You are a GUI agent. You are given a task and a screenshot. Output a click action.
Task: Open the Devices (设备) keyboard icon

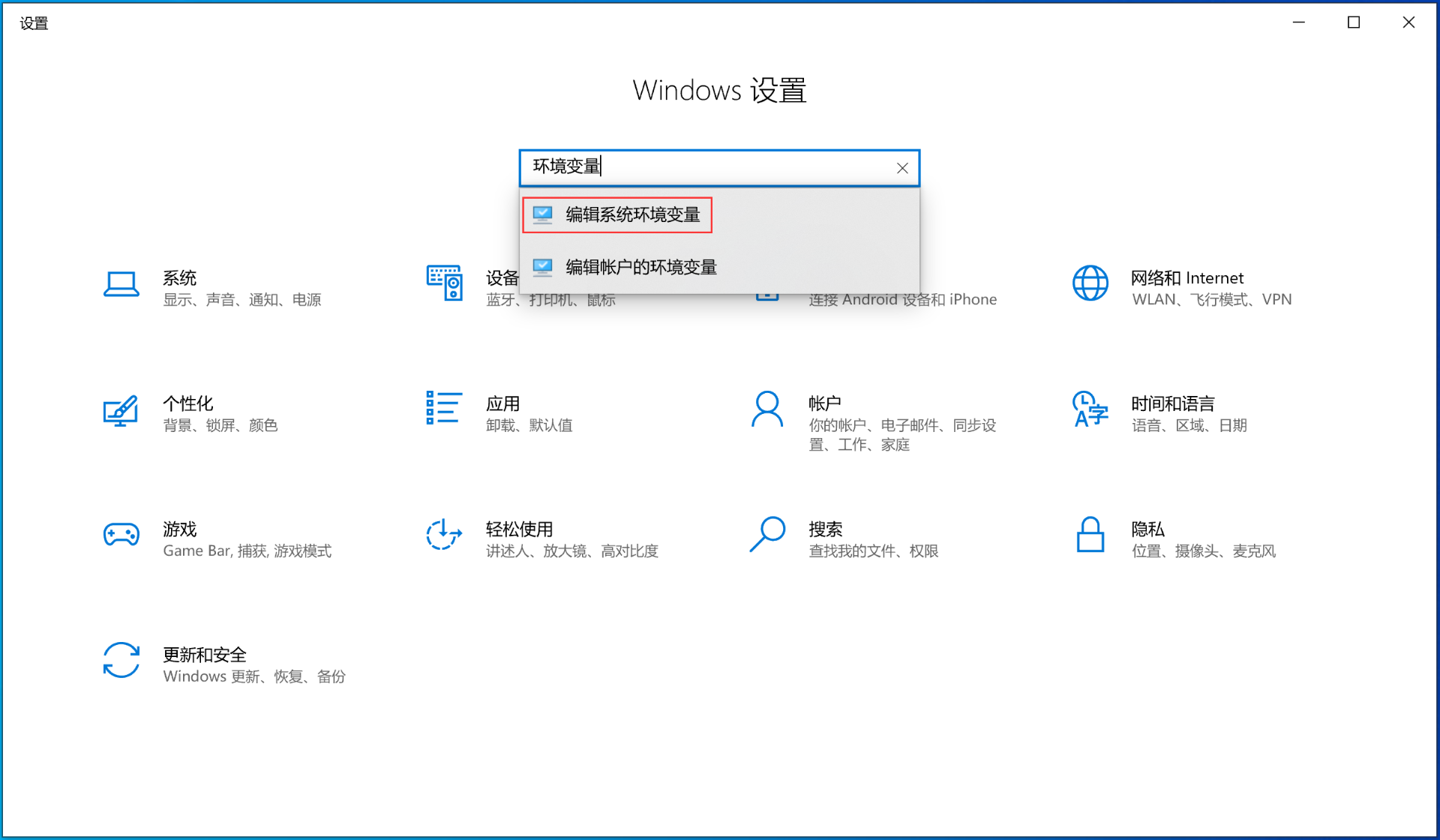click(x=444, y=283)
